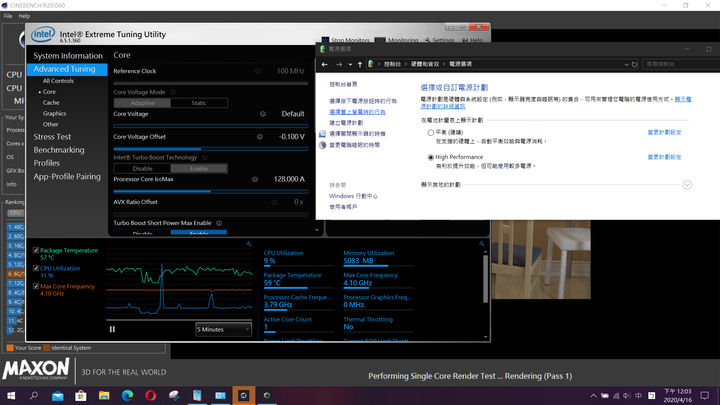
Task: Uncheck Package Temperature in the graph legend
Action: tap(36, 251)
